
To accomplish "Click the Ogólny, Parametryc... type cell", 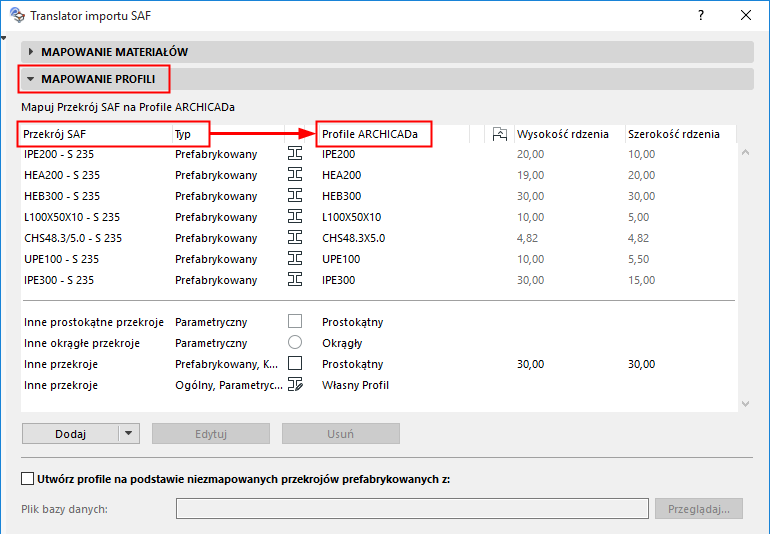I will (x=229, y=385).
